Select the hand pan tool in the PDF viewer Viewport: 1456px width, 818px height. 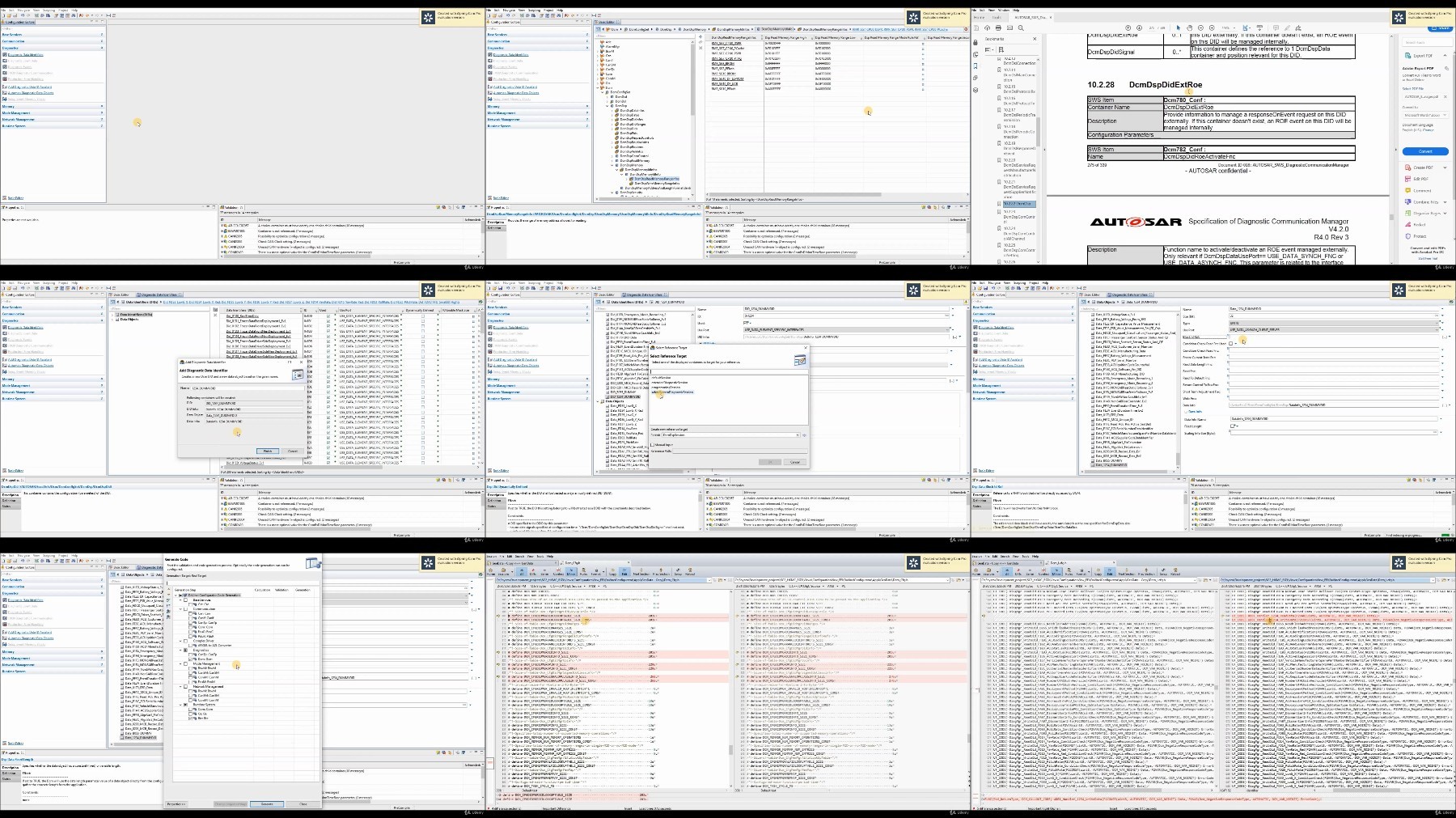pos(1189,28)
